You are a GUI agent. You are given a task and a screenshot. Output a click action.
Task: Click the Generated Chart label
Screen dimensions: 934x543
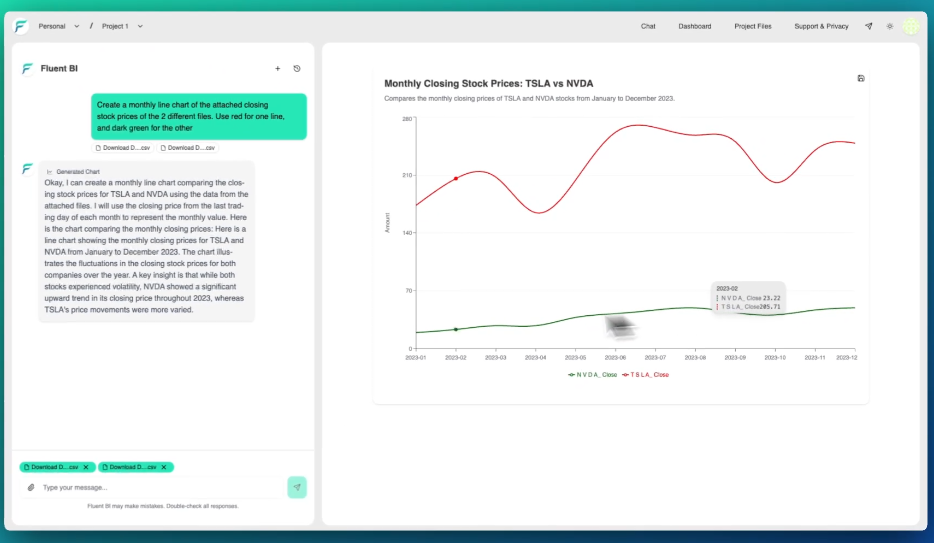pos(78,171)
